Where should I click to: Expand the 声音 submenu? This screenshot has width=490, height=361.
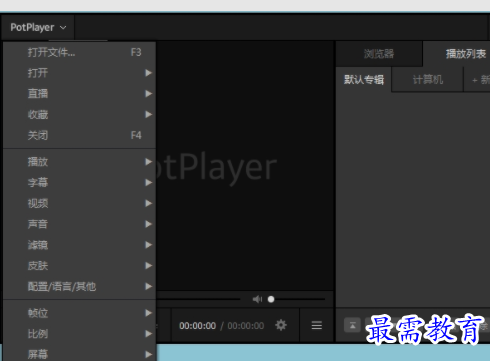tap(79, 224)
